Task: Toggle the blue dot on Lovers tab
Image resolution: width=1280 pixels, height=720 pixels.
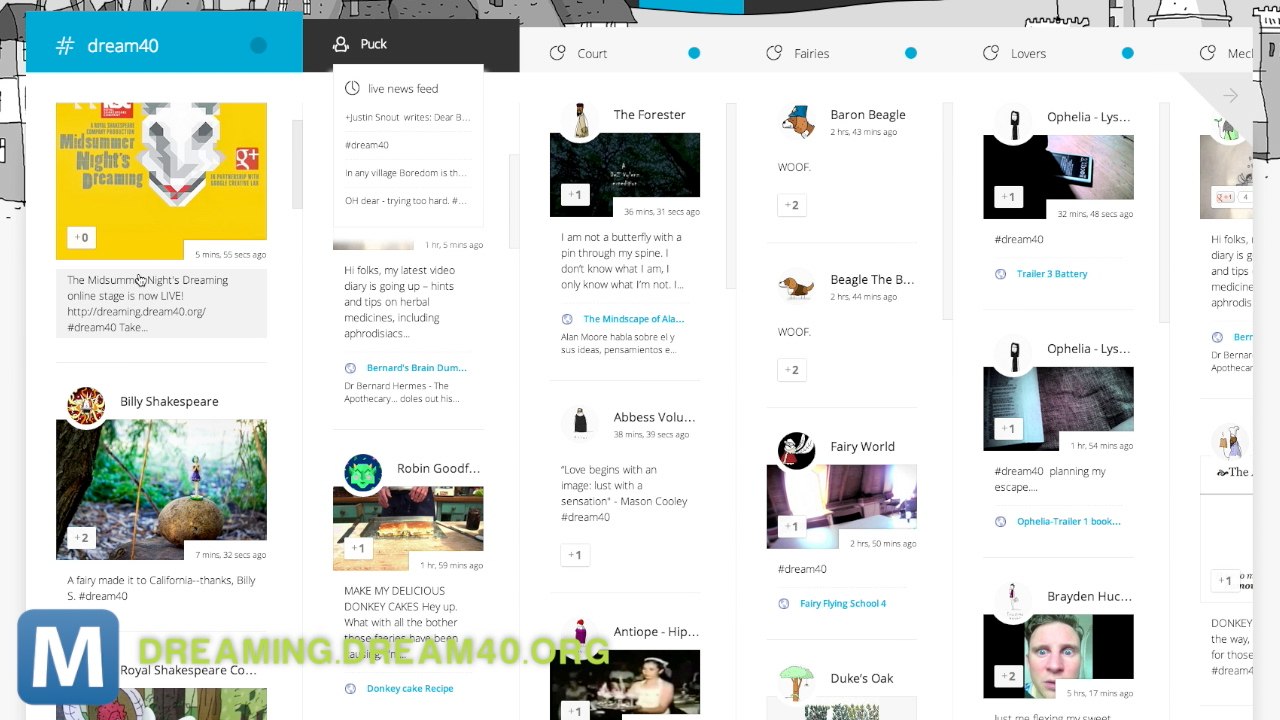Action: [1128, 53]
